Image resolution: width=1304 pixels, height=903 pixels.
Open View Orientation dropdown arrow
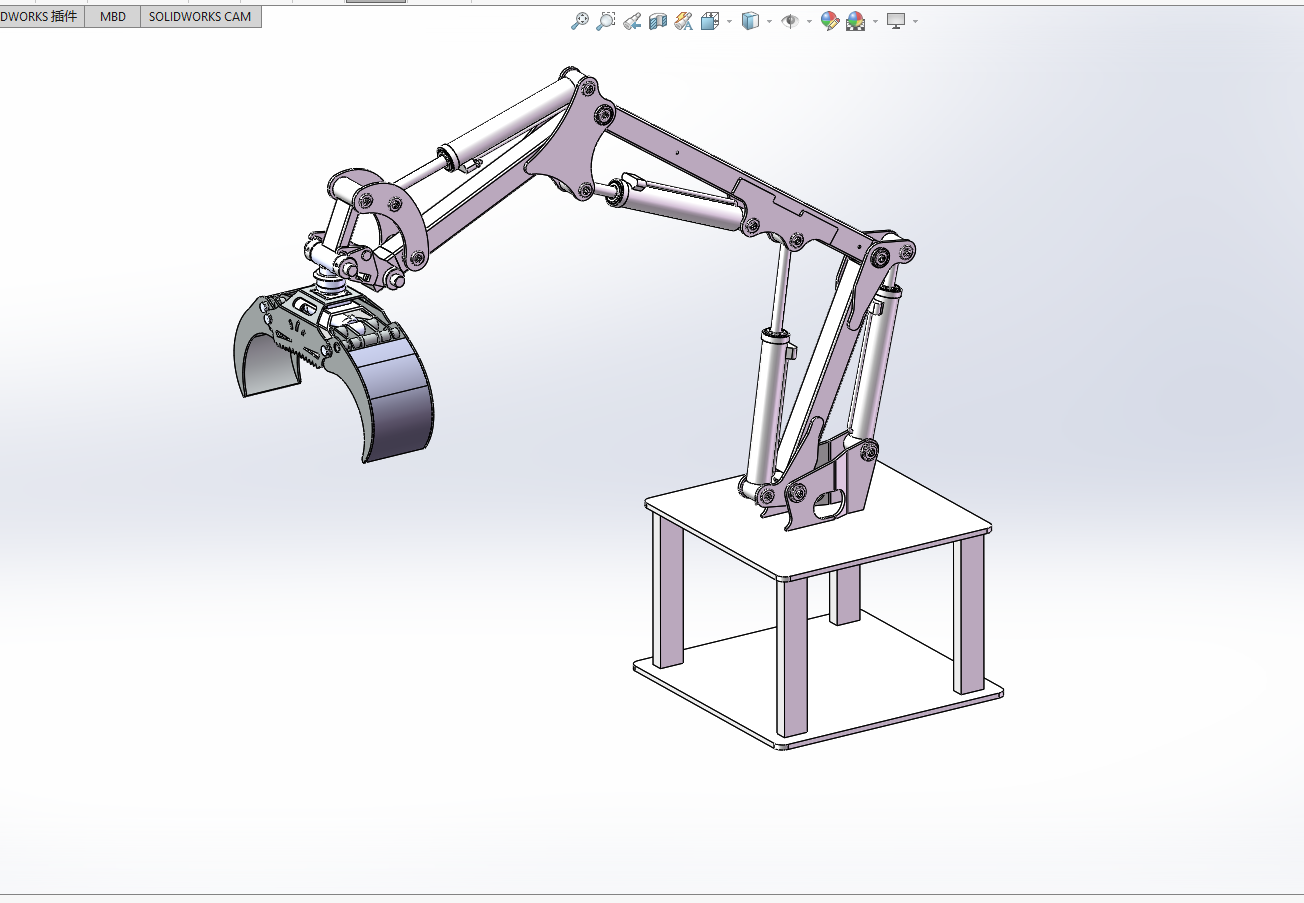click(729, 21)
